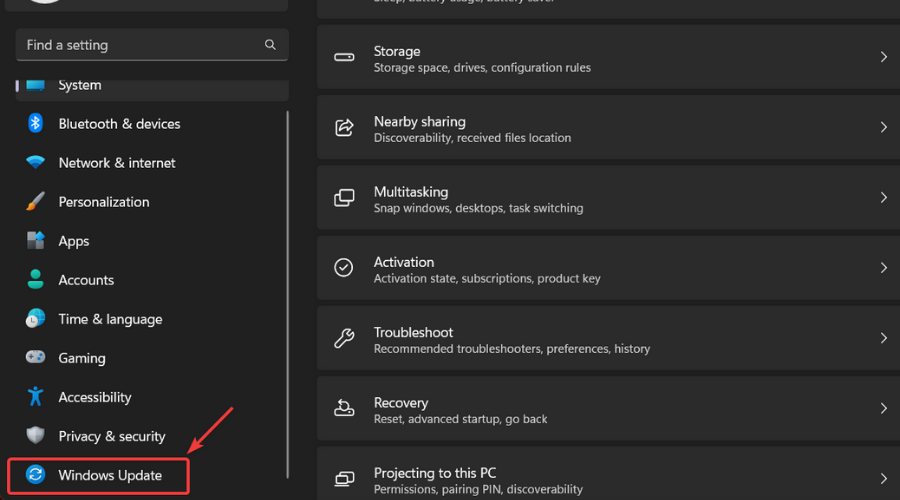Click the Apps icon in sidebar
900x500 pixels.
36,241
